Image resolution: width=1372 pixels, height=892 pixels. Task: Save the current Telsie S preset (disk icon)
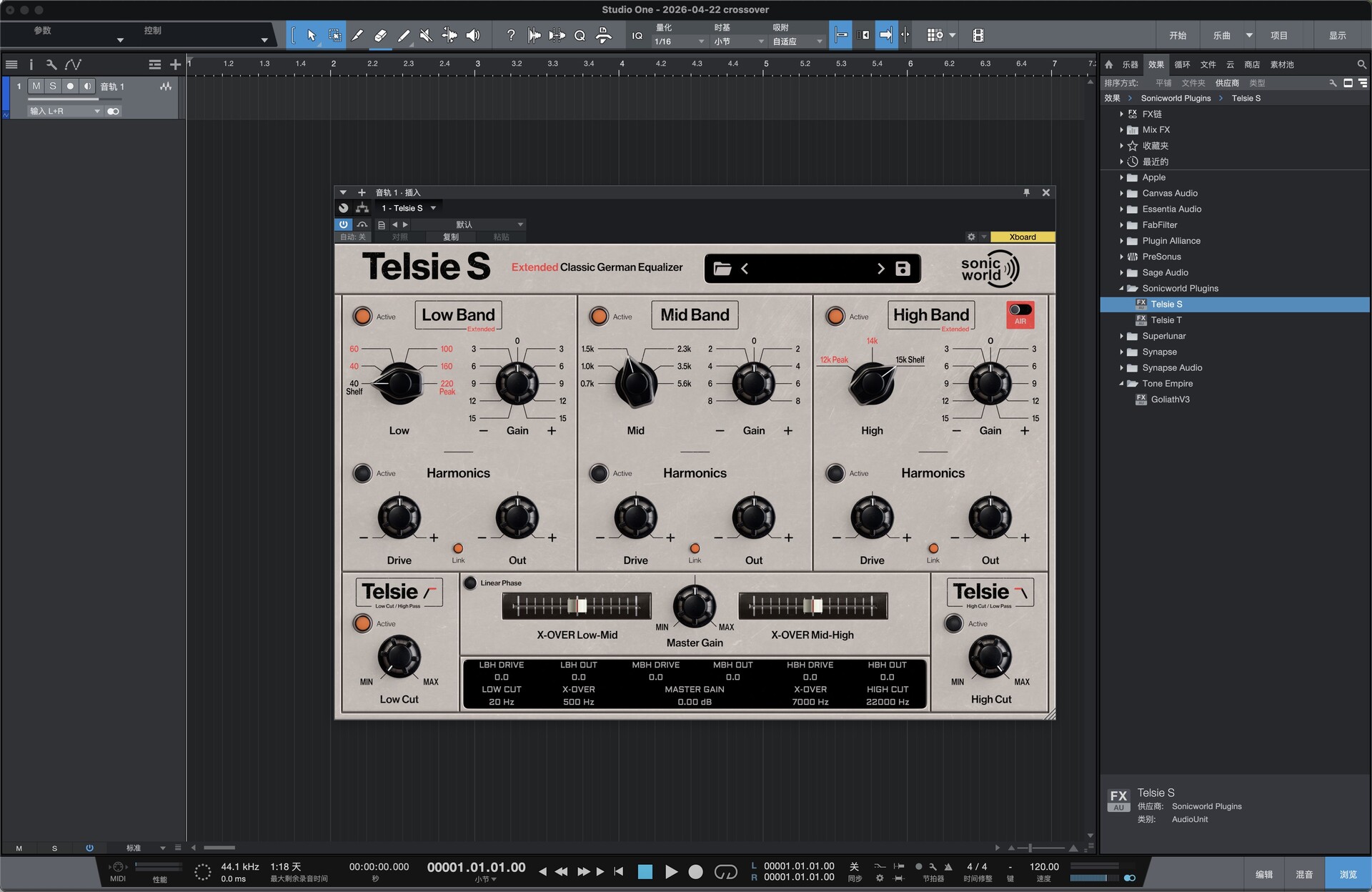point(902,268)
